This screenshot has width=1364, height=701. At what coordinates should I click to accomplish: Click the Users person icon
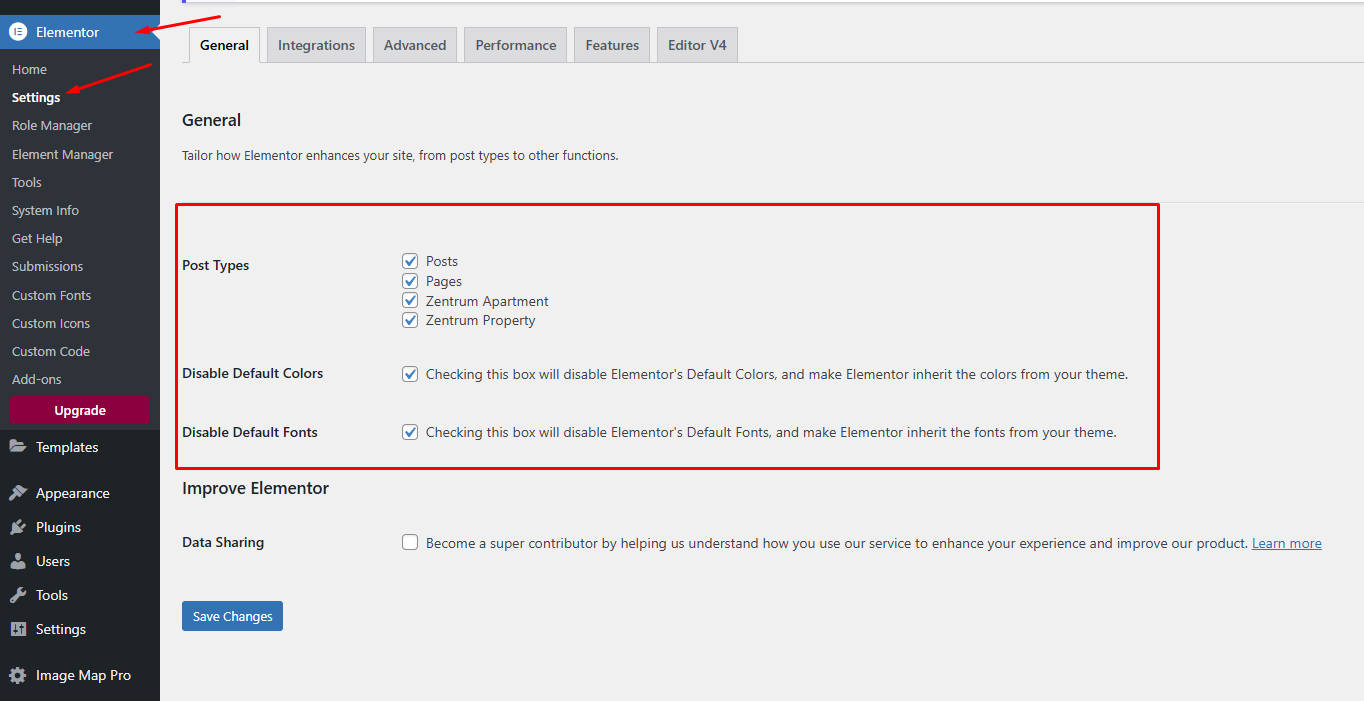(18, 561)
